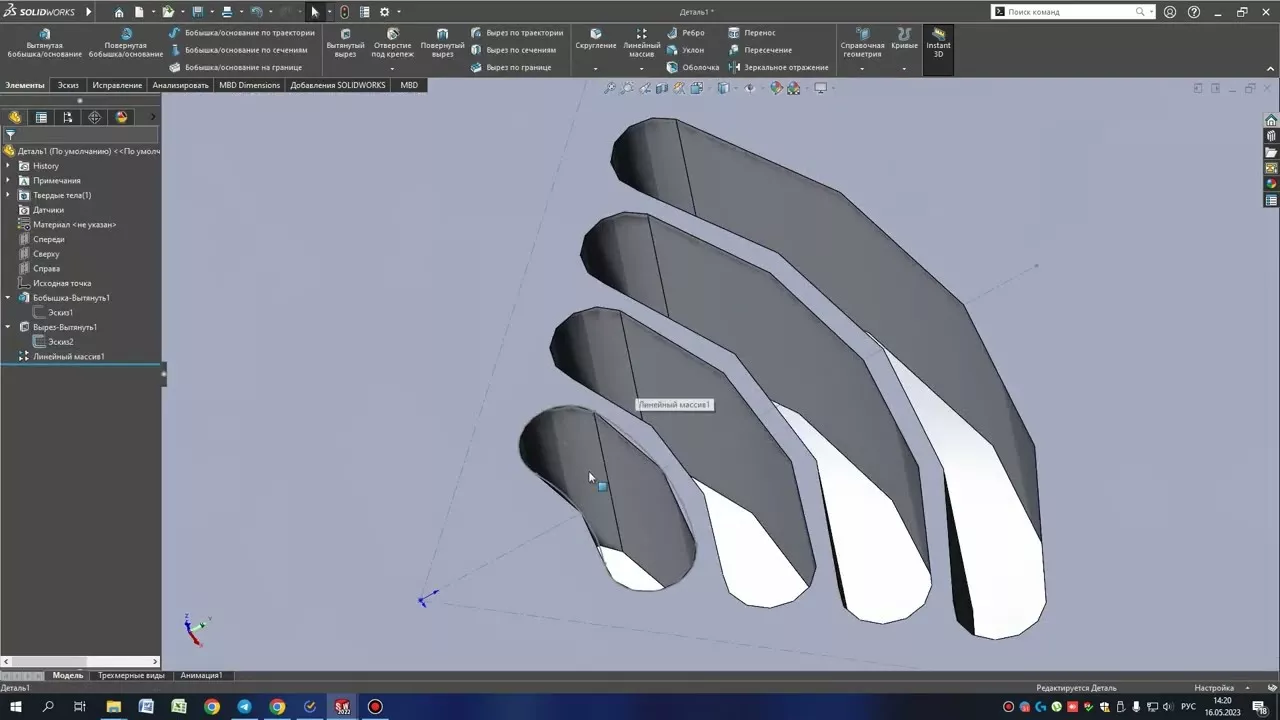Click the Rebuild traffic light icon
The height and width of the screenshot is (720, 1280).
click(x=344, y=12)
